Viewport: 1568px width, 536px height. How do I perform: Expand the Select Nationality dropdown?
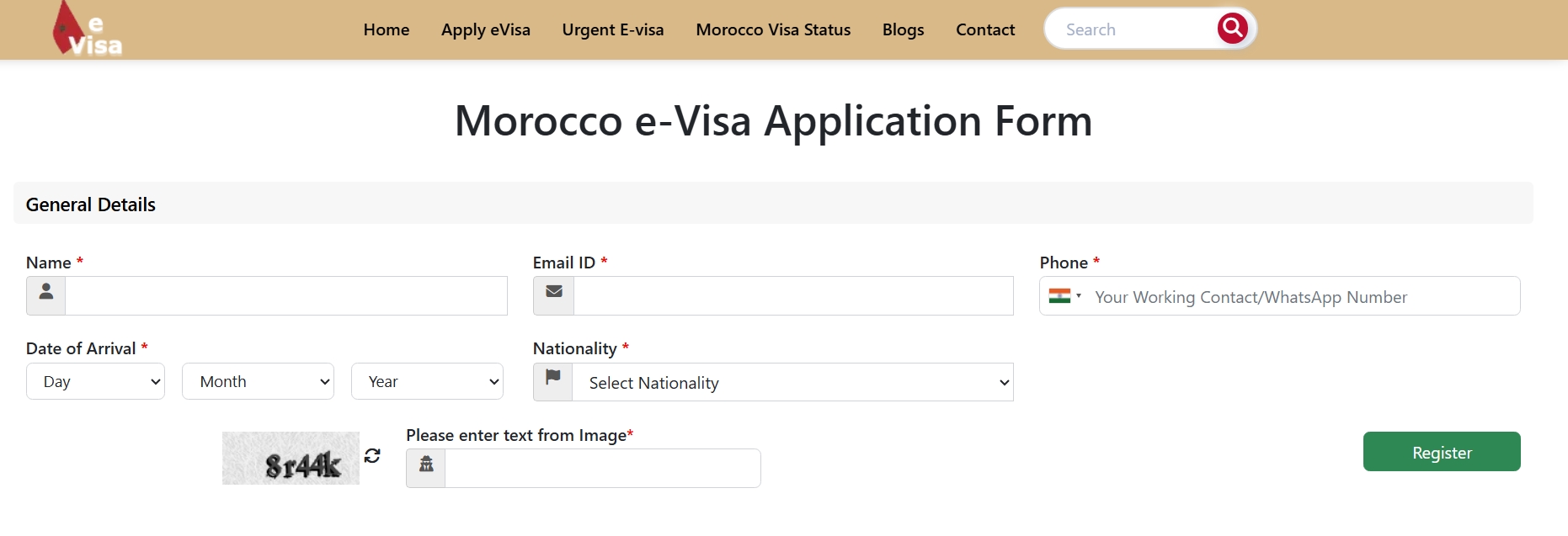click(792, 383)
